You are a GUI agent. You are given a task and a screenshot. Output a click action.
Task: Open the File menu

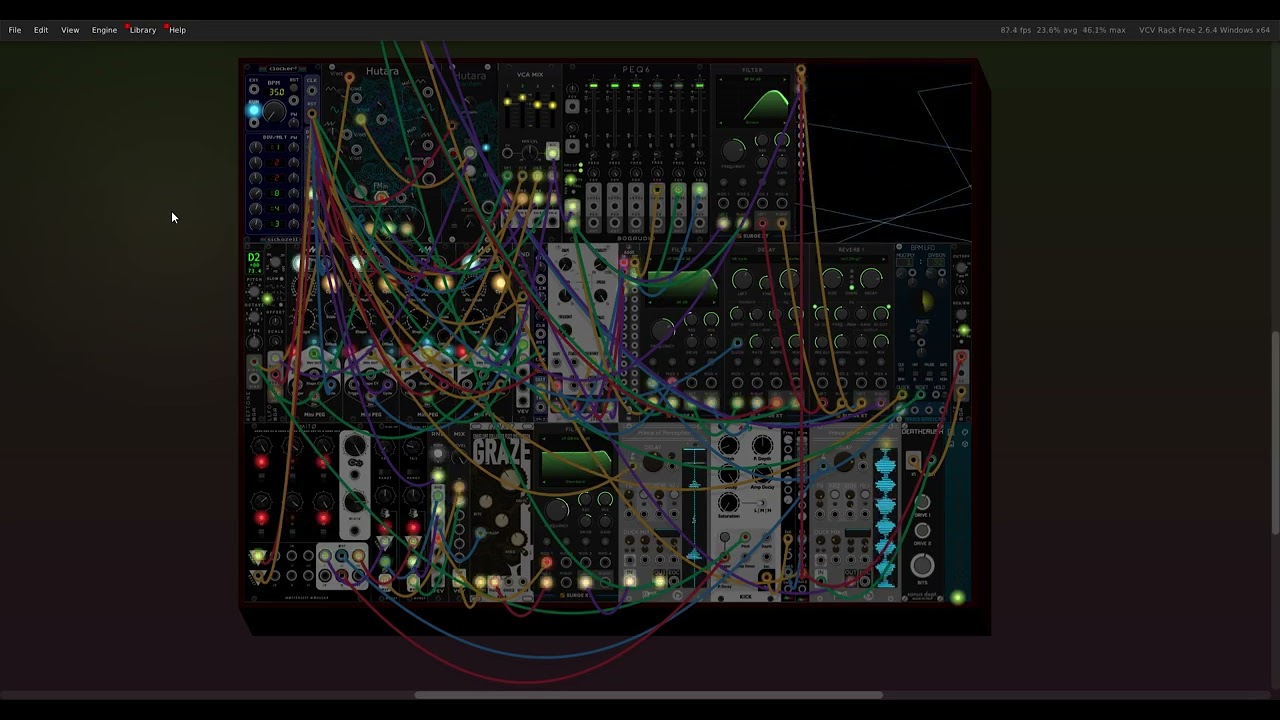[15, 30]
